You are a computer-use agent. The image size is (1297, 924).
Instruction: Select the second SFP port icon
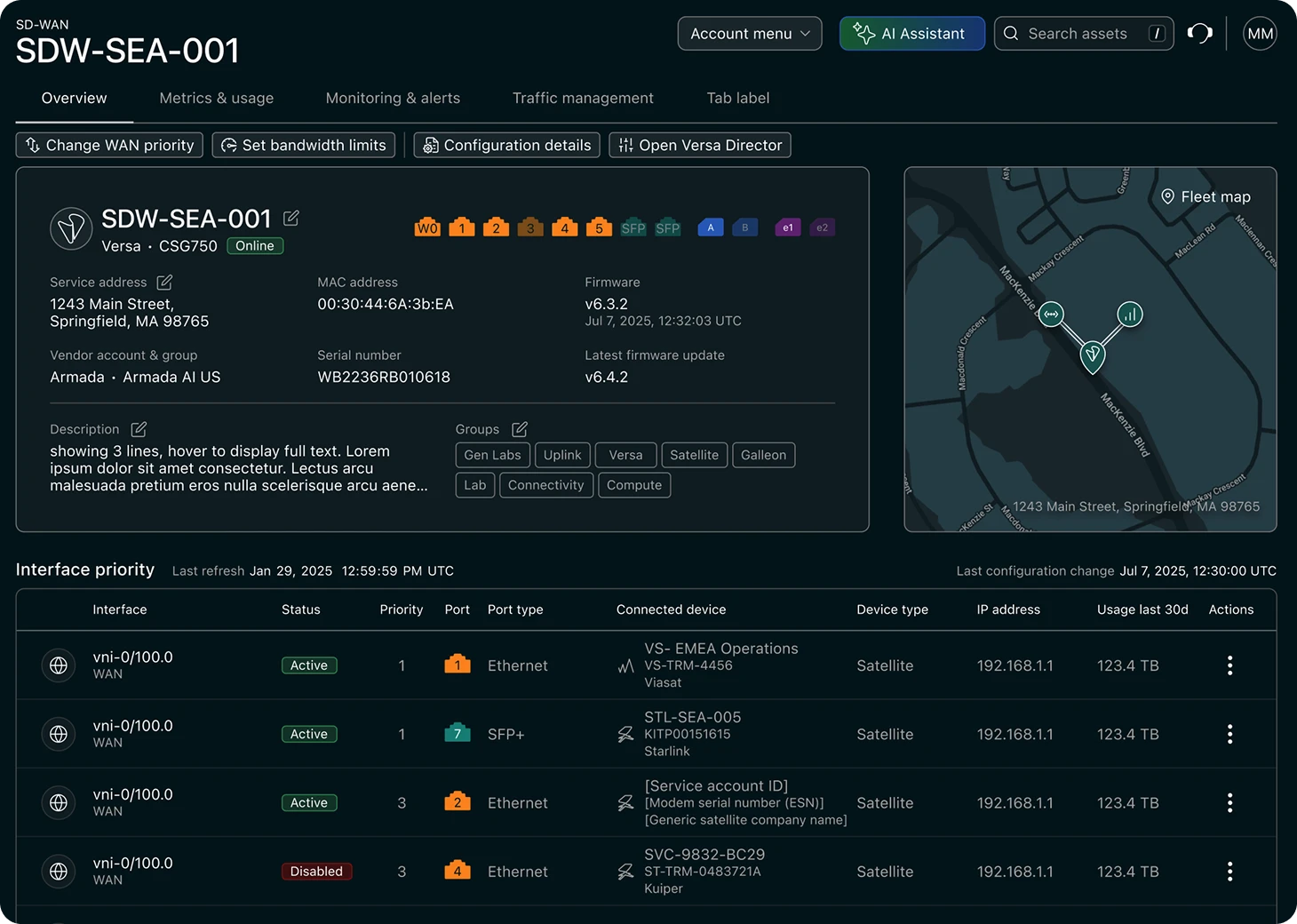[x=667, y=227]
